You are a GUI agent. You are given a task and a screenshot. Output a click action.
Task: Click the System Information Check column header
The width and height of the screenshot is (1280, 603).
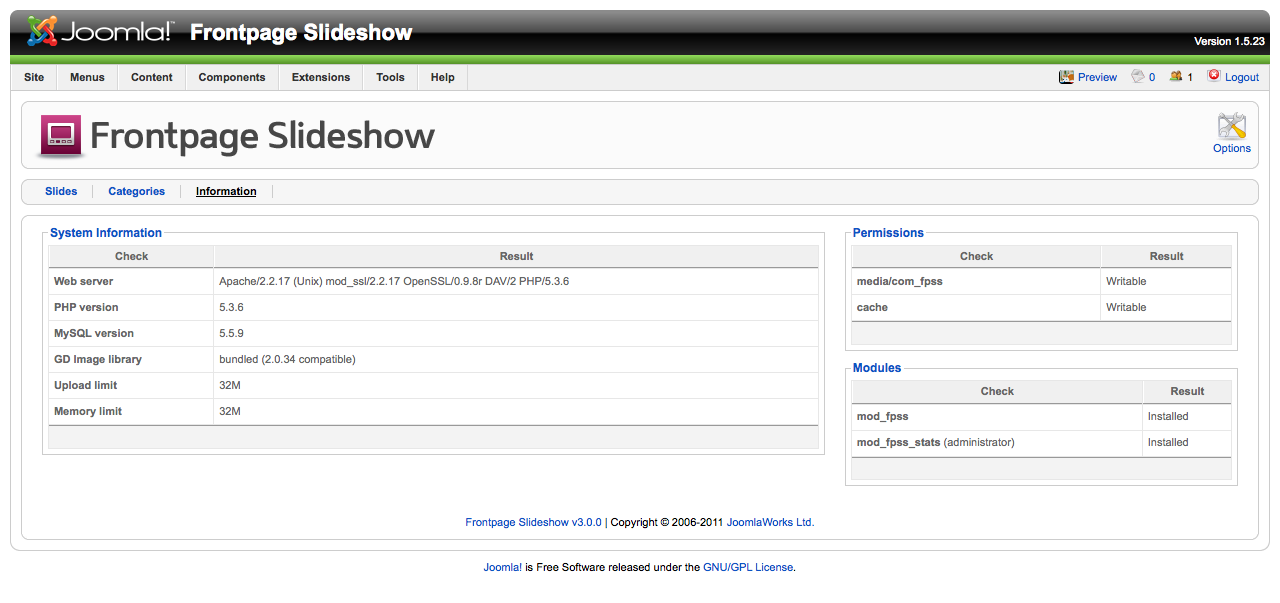tap(131, 256)
